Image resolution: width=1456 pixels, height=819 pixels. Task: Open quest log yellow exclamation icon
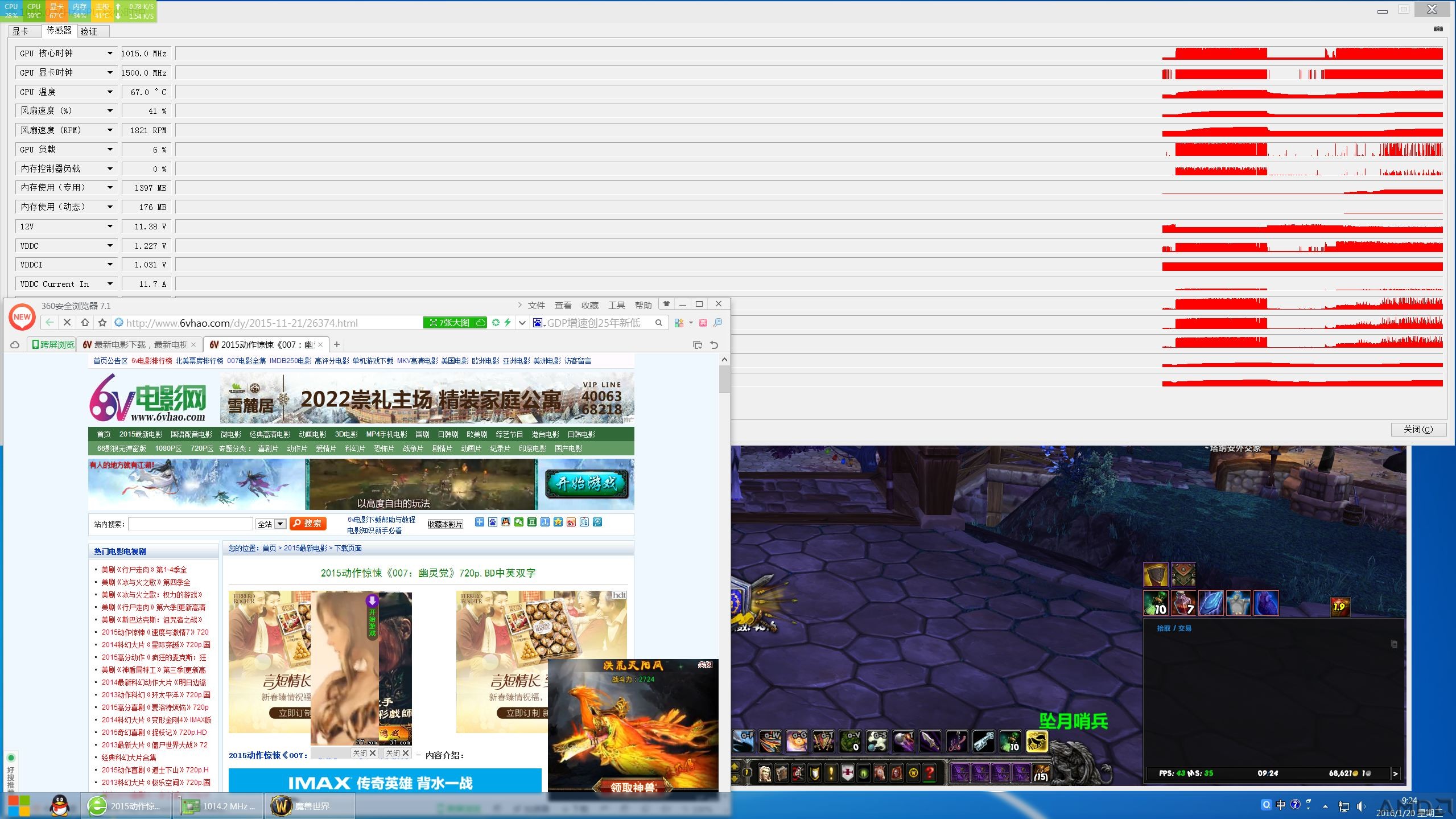point(831,773)
